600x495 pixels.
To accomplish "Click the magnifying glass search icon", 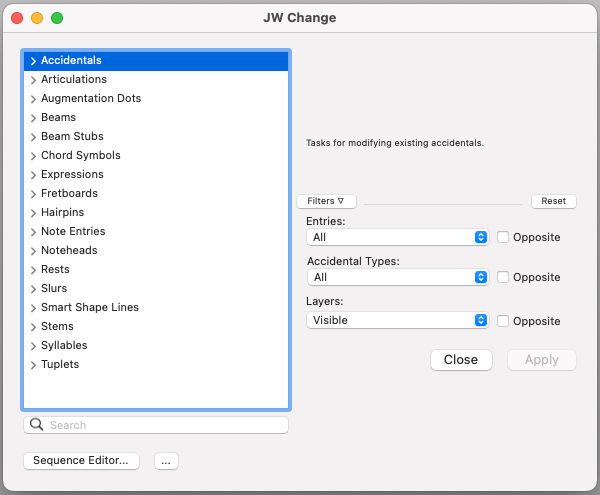I will coord(36,424).
